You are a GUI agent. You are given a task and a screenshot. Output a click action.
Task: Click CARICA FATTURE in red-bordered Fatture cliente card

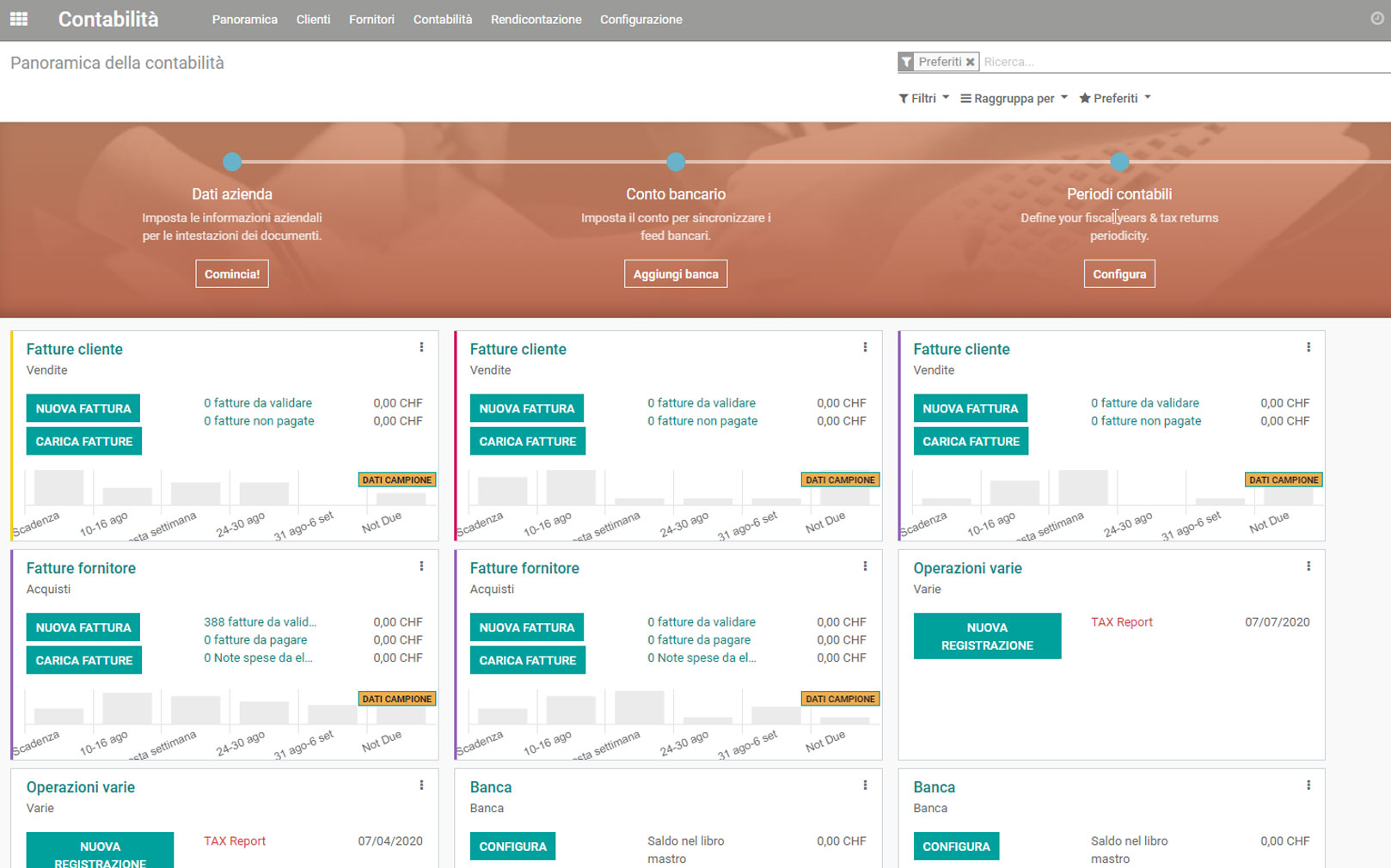(x=528, y=441)
